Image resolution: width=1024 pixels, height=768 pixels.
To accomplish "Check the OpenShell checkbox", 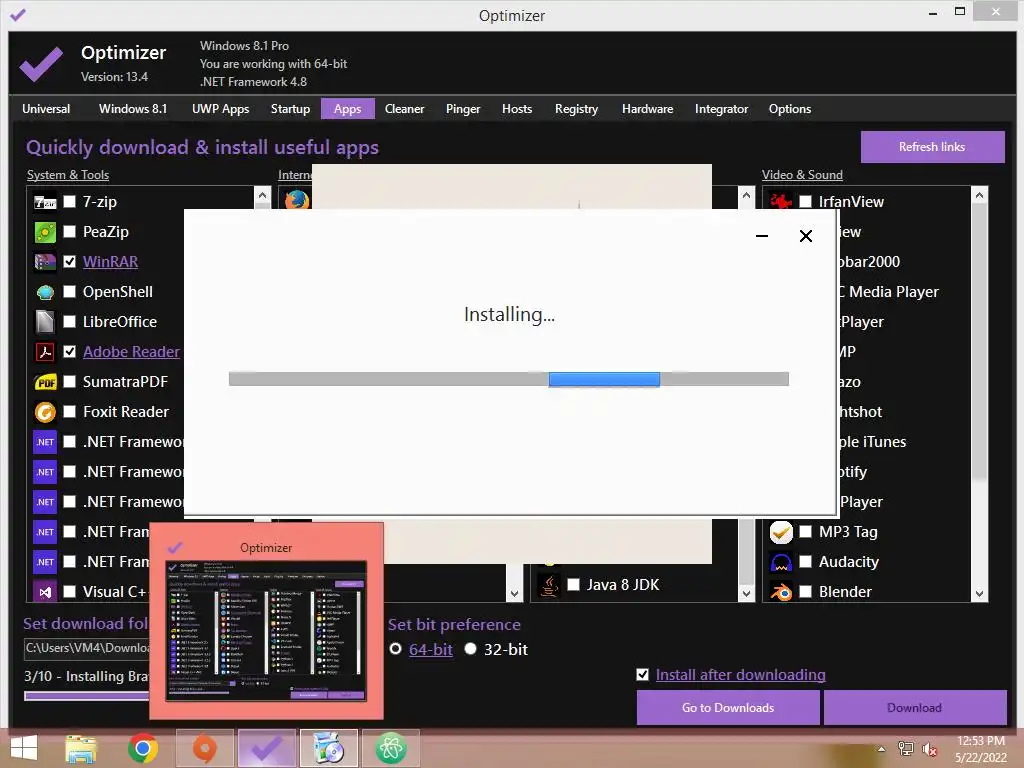I will pyautogui.click(x=69, y=292).
